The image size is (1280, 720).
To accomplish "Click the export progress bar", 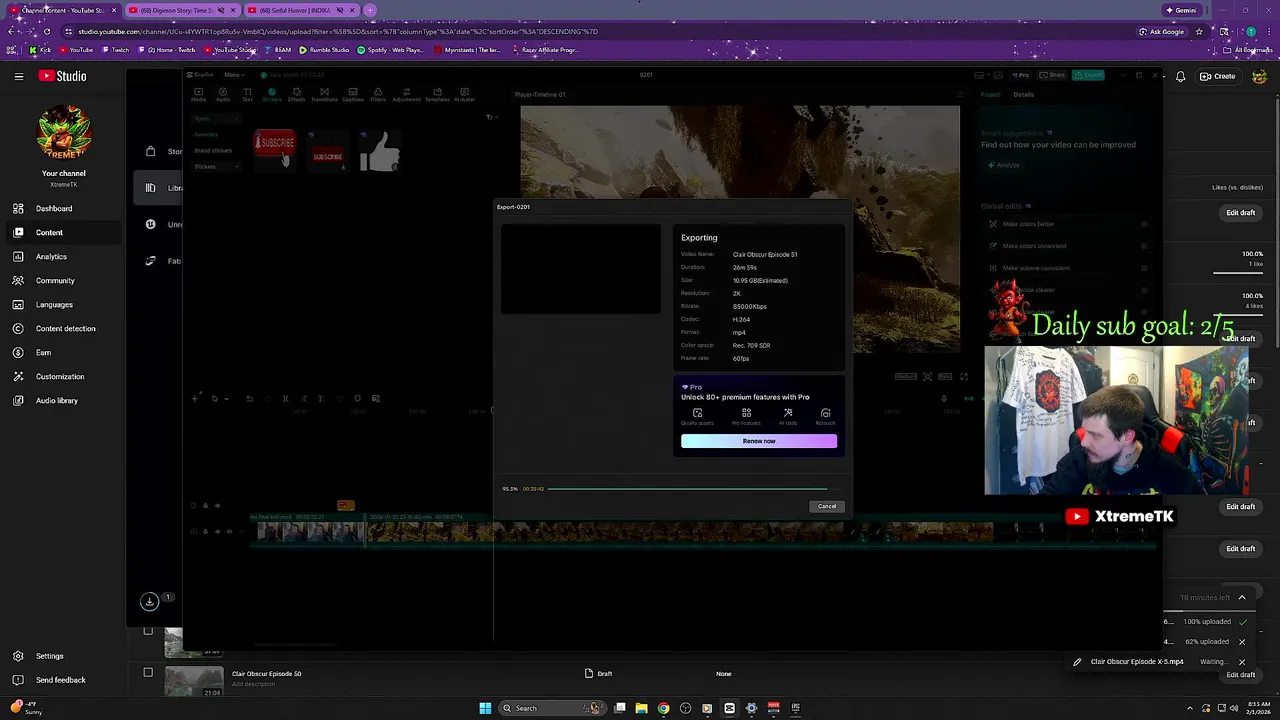I will 694,489.
